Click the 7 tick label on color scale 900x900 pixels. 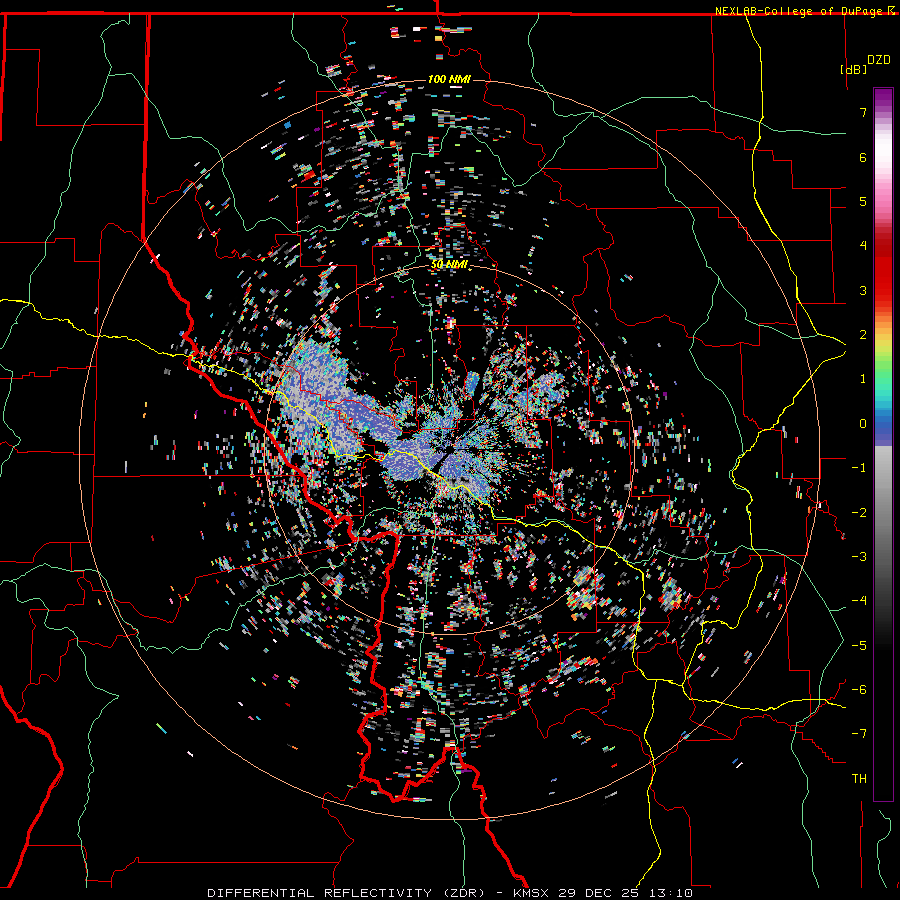coord(863,112)
